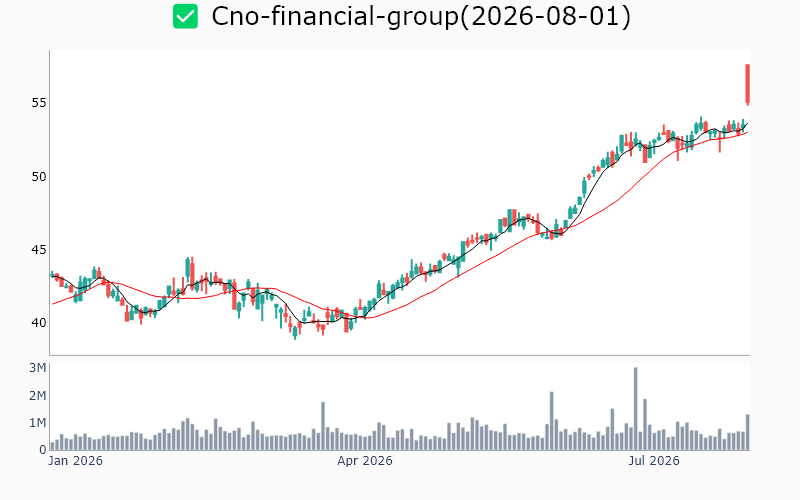800x500 pixels.
Task: Click the 50 price axis label
Action: tap(39, 177)
